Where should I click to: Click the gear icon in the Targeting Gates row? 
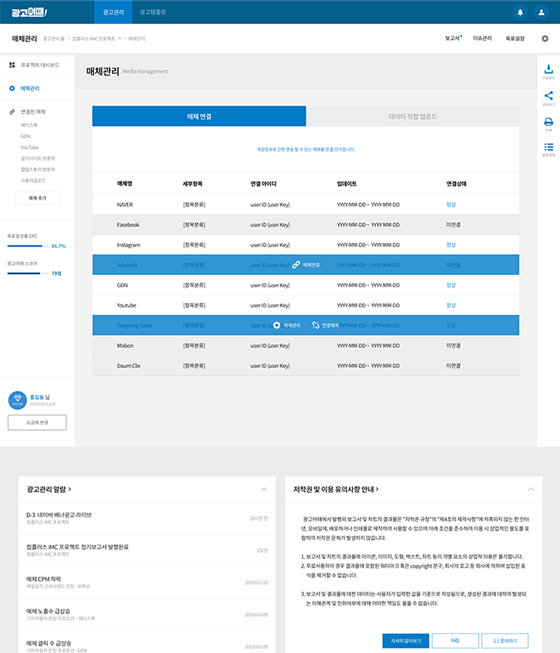click(276, 325)
